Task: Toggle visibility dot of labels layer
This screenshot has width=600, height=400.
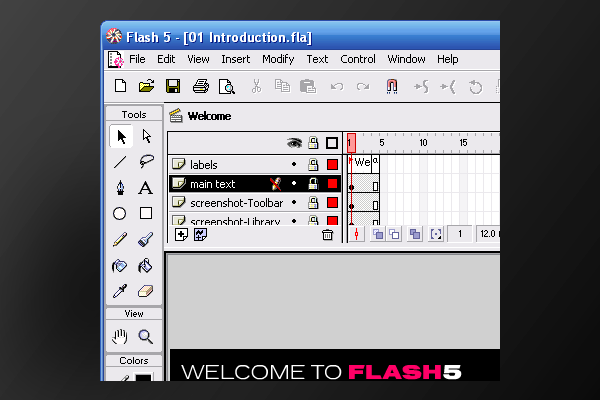Action: pyautogui.click(x=294, y=165)
